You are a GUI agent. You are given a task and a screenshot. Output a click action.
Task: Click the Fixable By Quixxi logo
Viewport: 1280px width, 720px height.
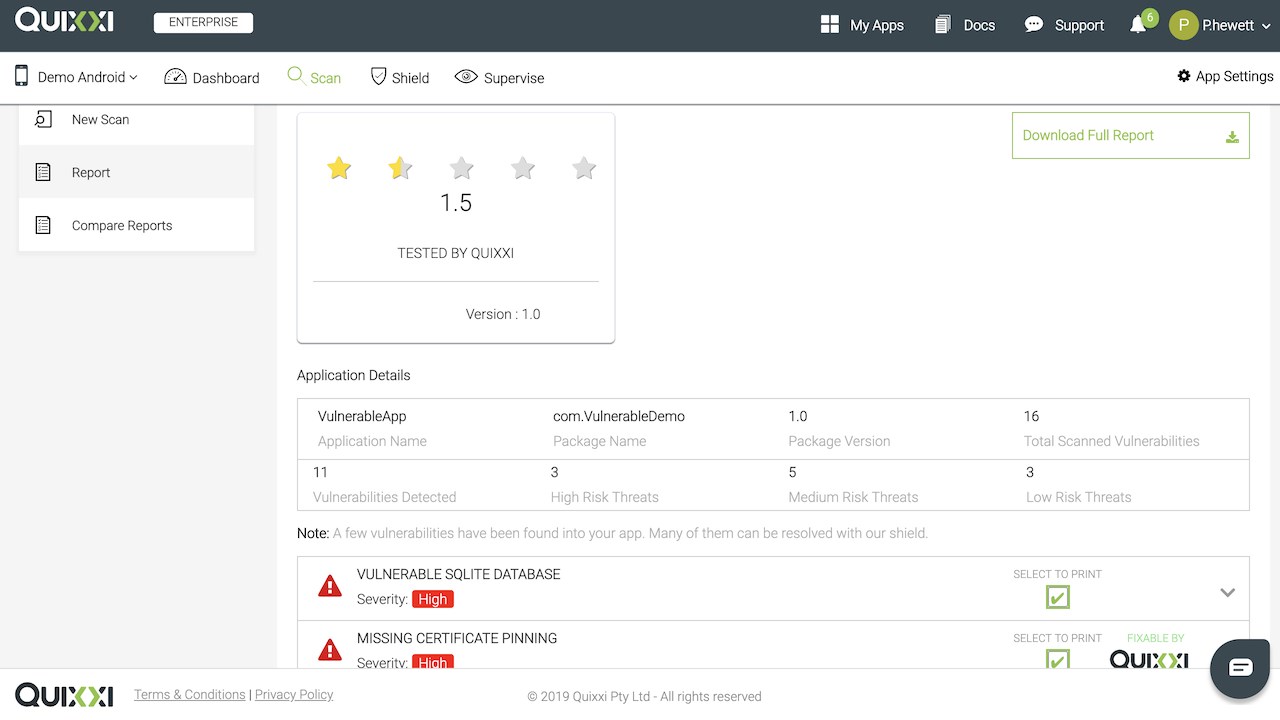tap(1149, 659)
